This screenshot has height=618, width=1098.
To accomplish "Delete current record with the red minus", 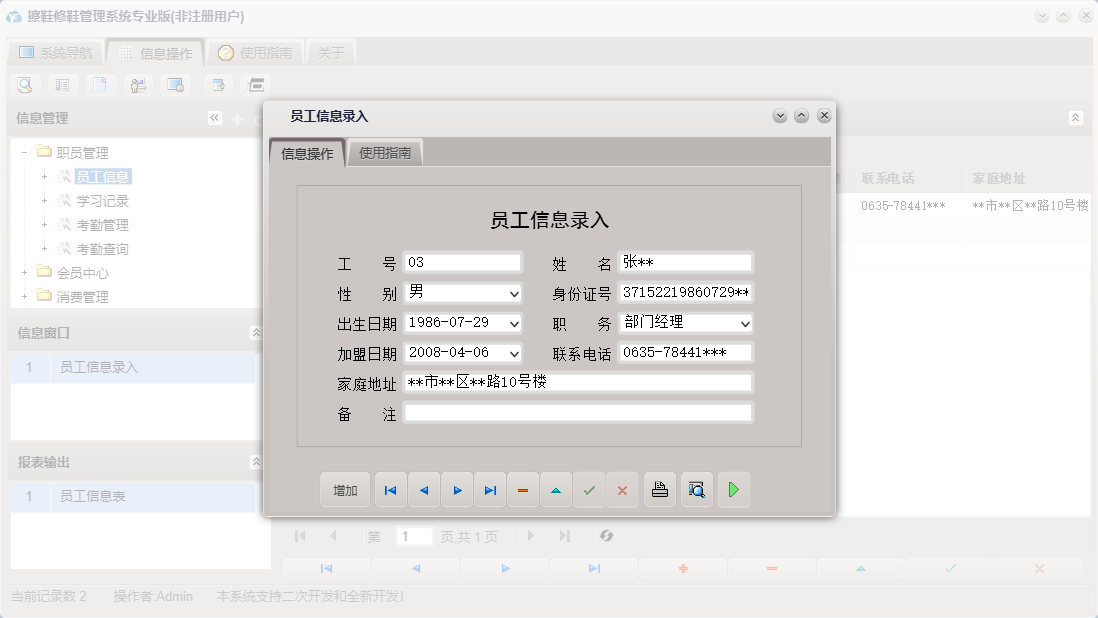I will pyautogui.click(x=522, y=489).
